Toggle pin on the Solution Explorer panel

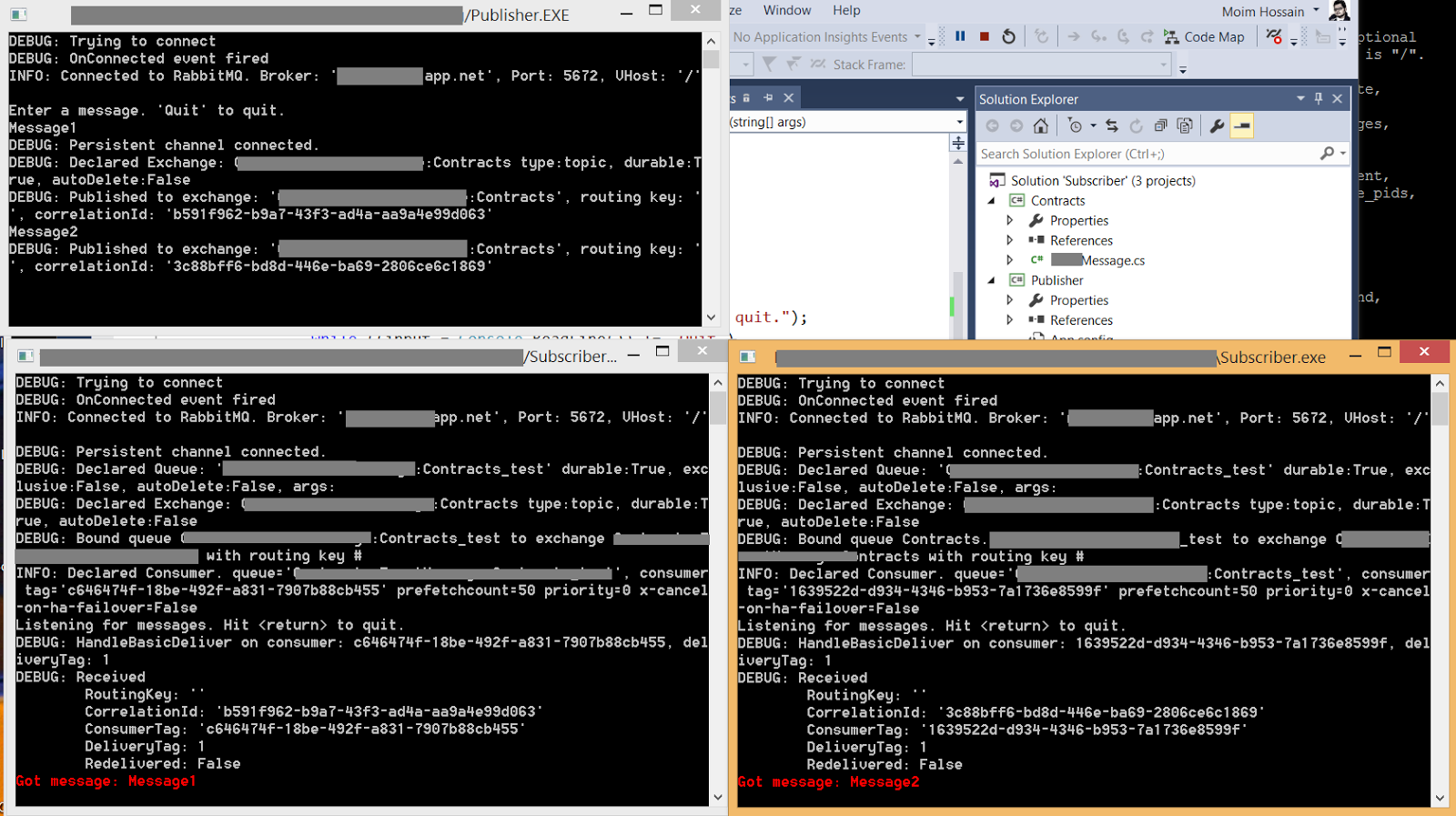coord(1318,98)
